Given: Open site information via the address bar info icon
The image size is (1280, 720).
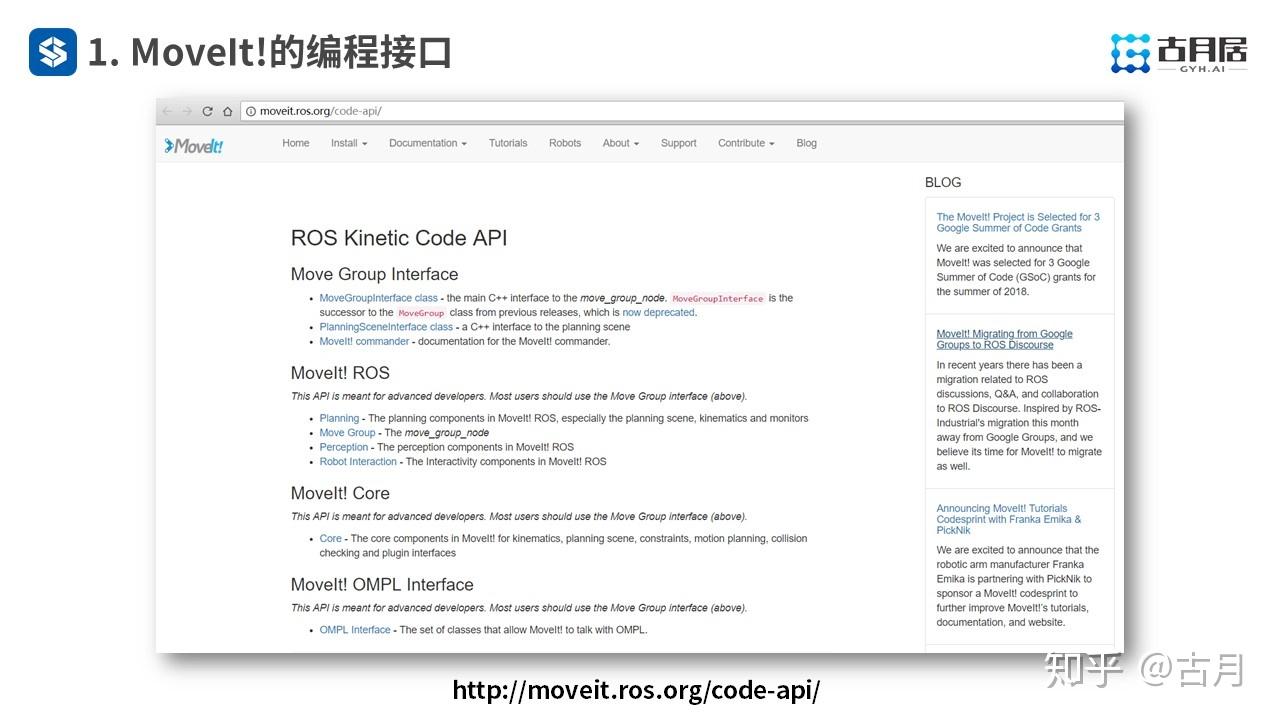Looking at the screenshot, I should coord(250,111).
